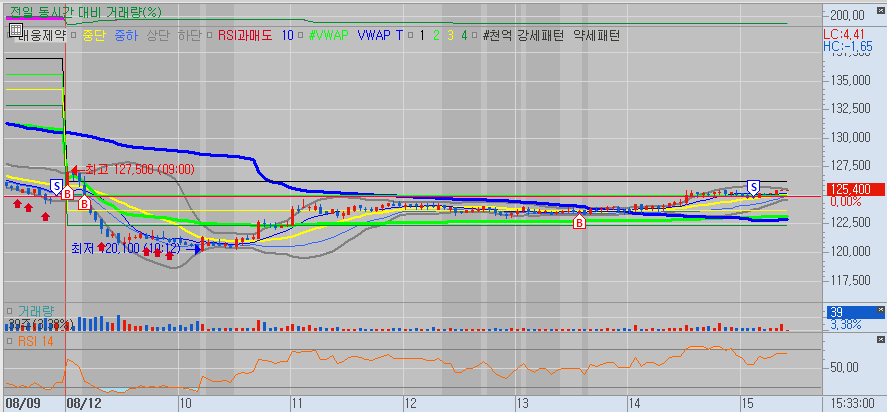Click the 최저 120,100 (10:12) low label
Screen dimensions: 887x412
click(x=125, y=248)
